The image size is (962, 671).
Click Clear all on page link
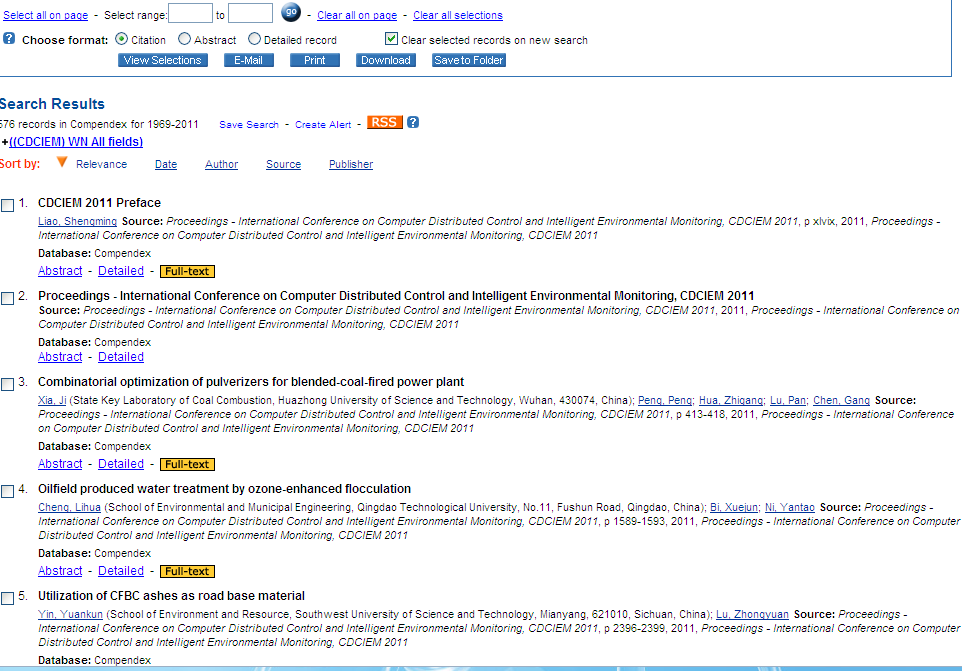coord(357,15)
